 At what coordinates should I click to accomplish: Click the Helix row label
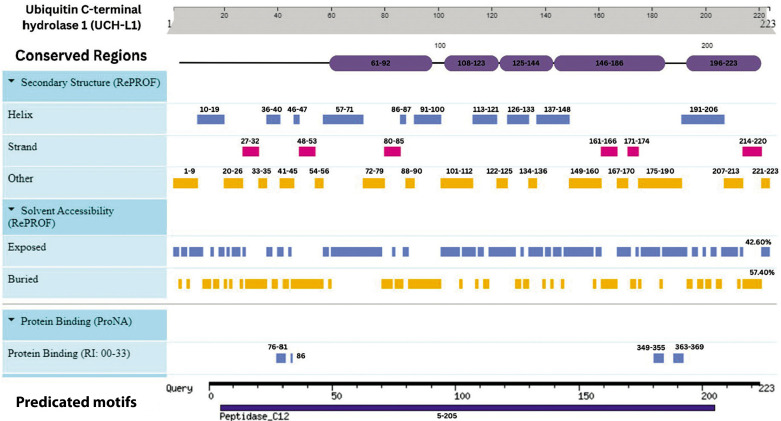(20, 115)
